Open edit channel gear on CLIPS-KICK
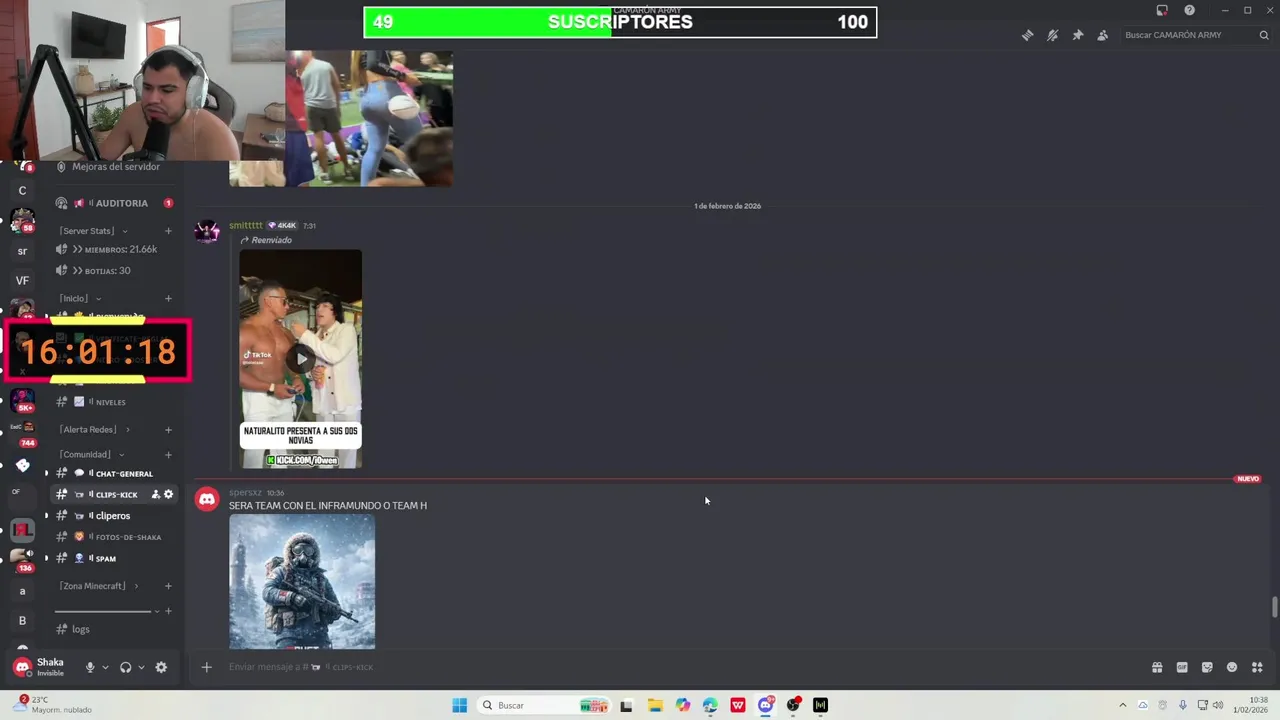This screenshot has width=1280, height=720. click(168, 494)
